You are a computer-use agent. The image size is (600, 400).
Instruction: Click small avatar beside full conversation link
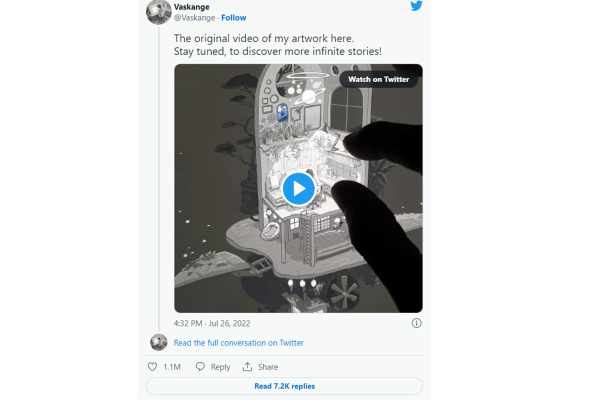tap(158, 342)
